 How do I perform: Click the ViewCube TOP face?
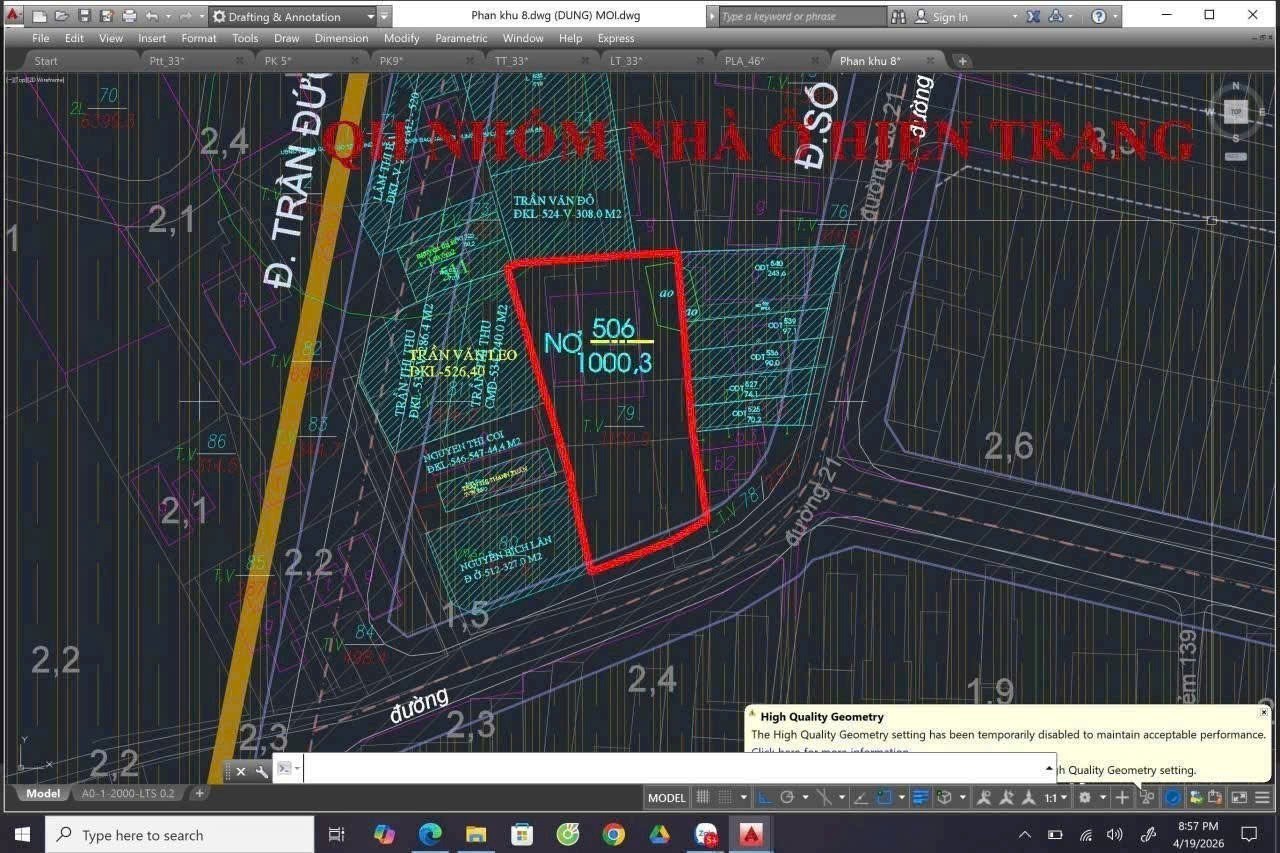point(1236,112)
